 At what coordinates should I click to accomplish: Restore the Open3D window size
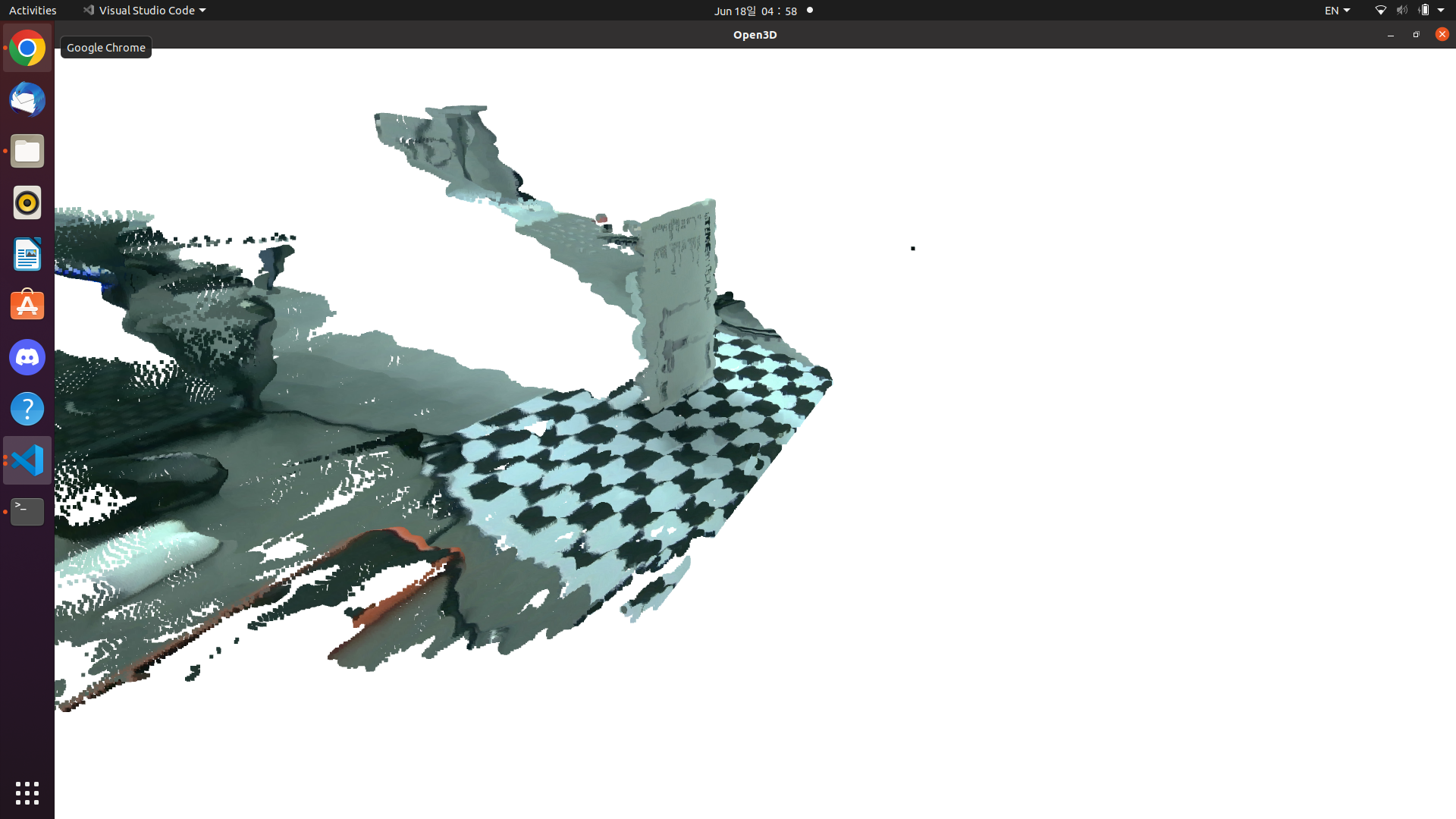point(1416,35)
